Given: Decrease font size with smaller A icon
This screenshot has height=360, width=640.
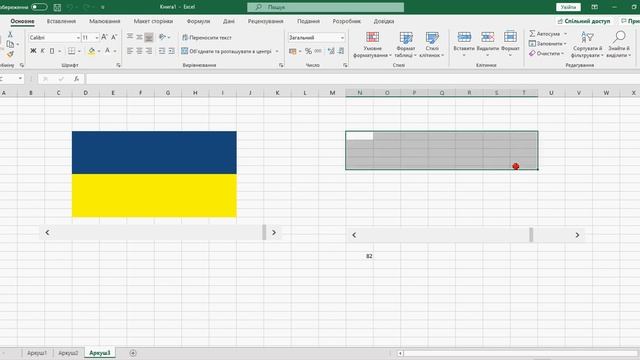Looking at the screenshot, I should (114, 37).
